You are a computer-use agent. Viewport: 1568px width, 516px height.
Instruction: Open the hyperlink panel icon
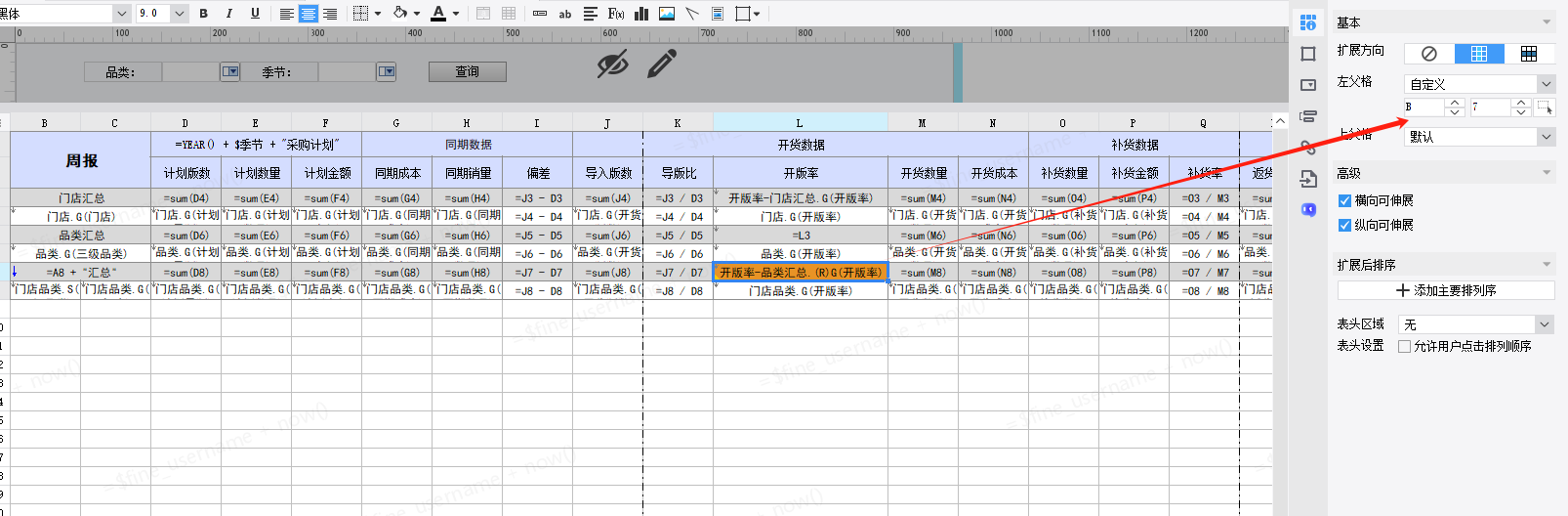tap(1308, 148)
